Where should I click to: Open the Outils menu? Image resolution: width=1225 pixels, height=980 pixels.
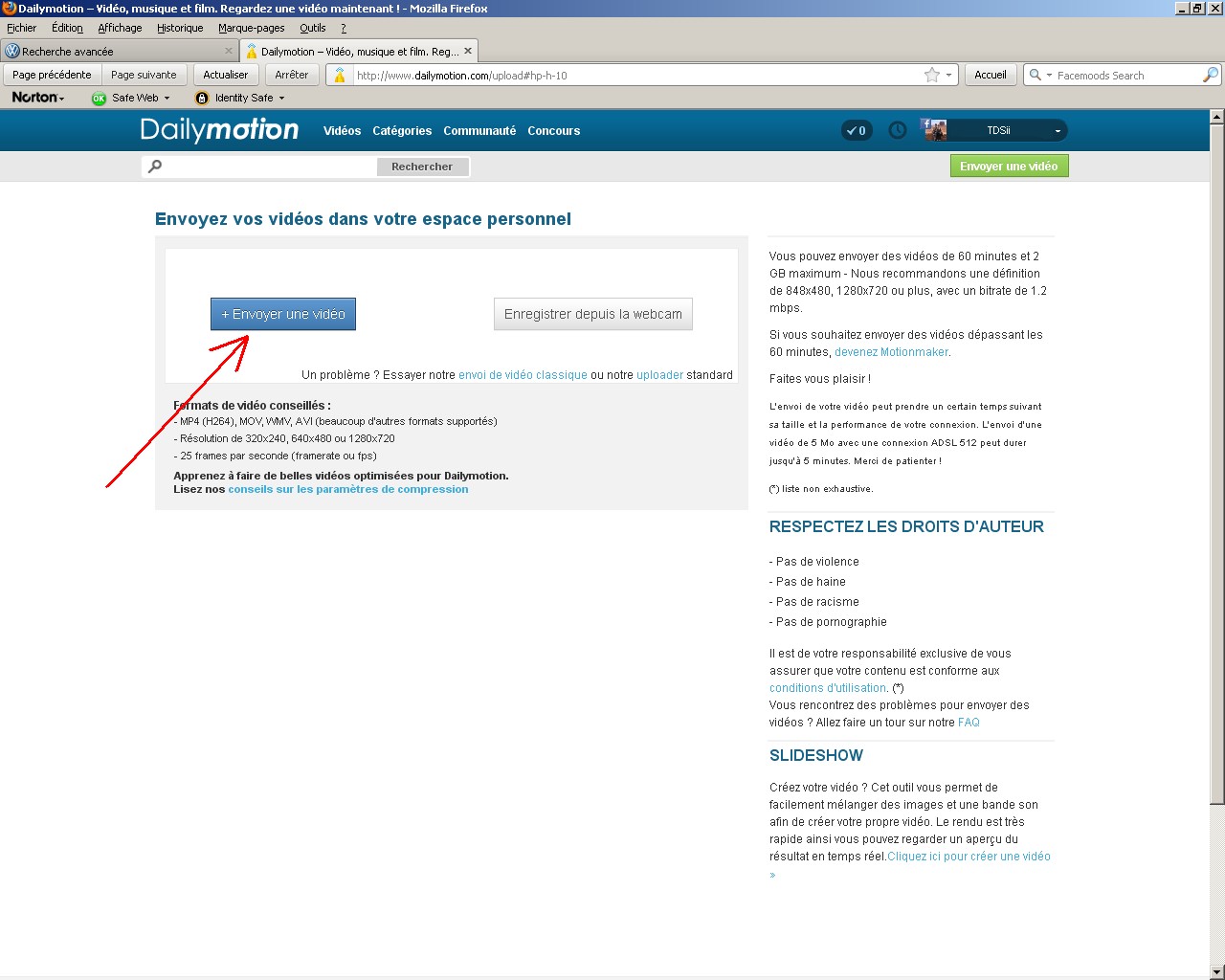[x=313, y=28]
